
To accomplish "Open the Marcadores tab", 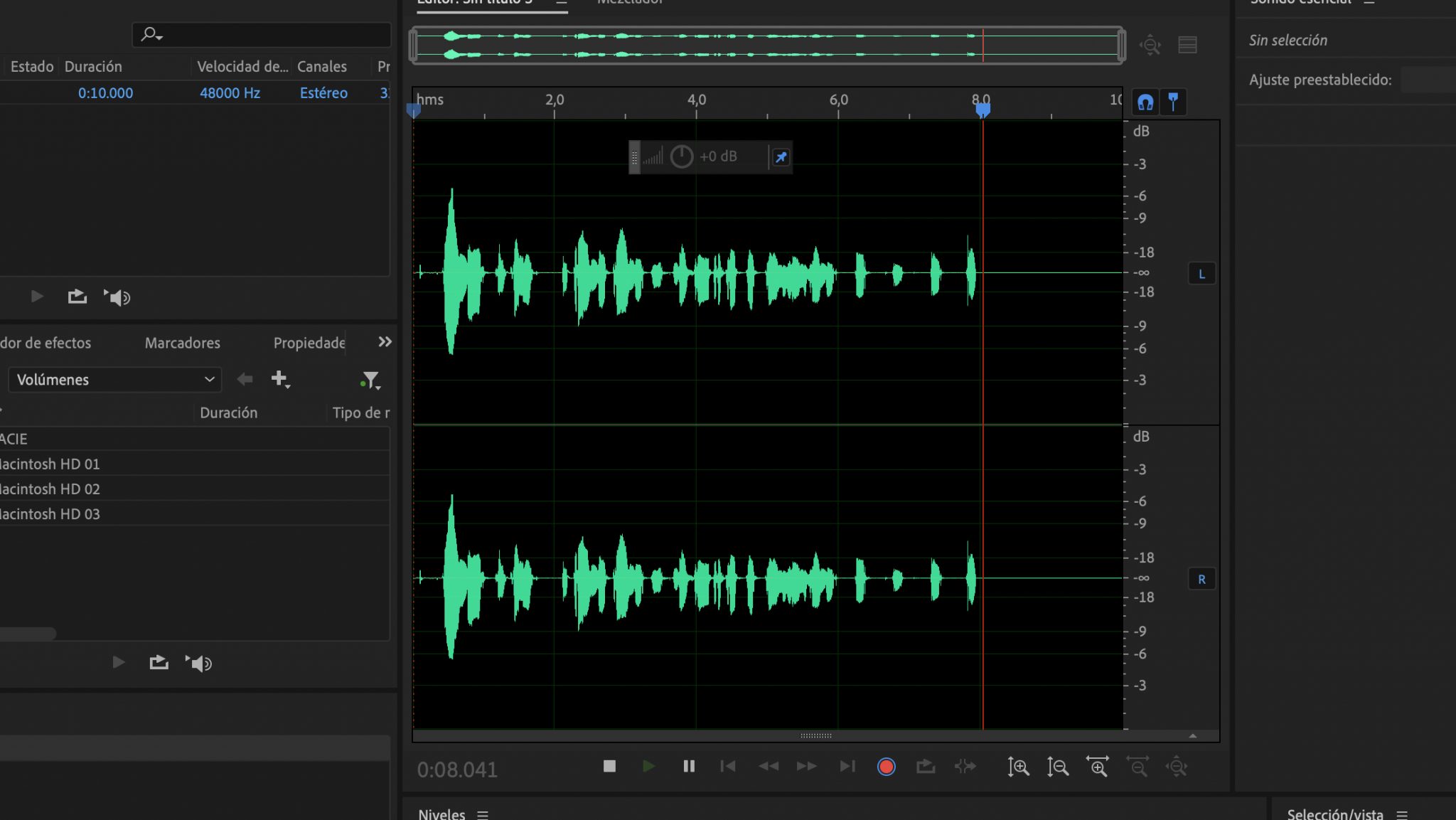I will pos(182,343).
